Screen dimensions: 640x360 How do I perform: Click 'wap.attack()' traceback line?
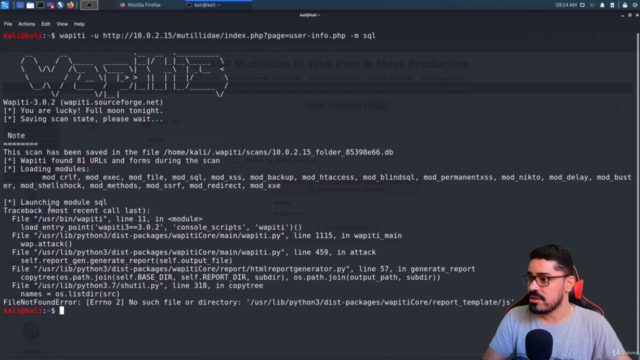click(46, 244)
